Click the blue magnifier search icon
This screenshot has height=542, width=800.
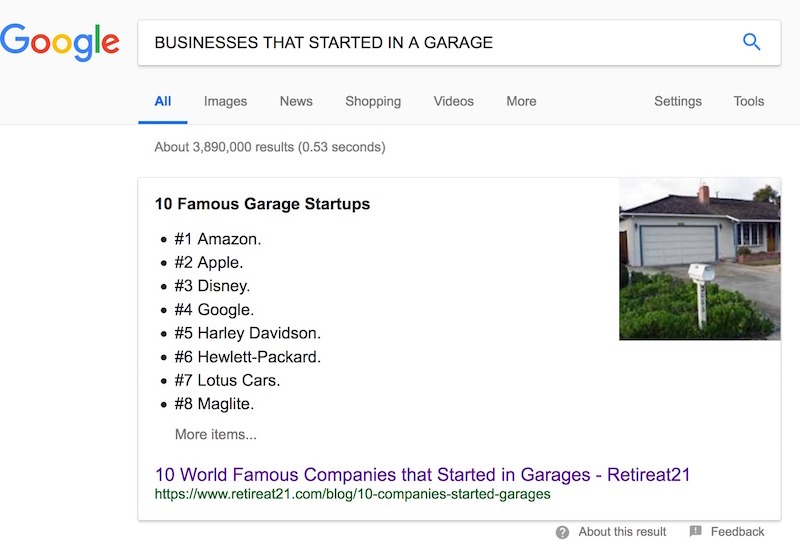tap(752, 42)
